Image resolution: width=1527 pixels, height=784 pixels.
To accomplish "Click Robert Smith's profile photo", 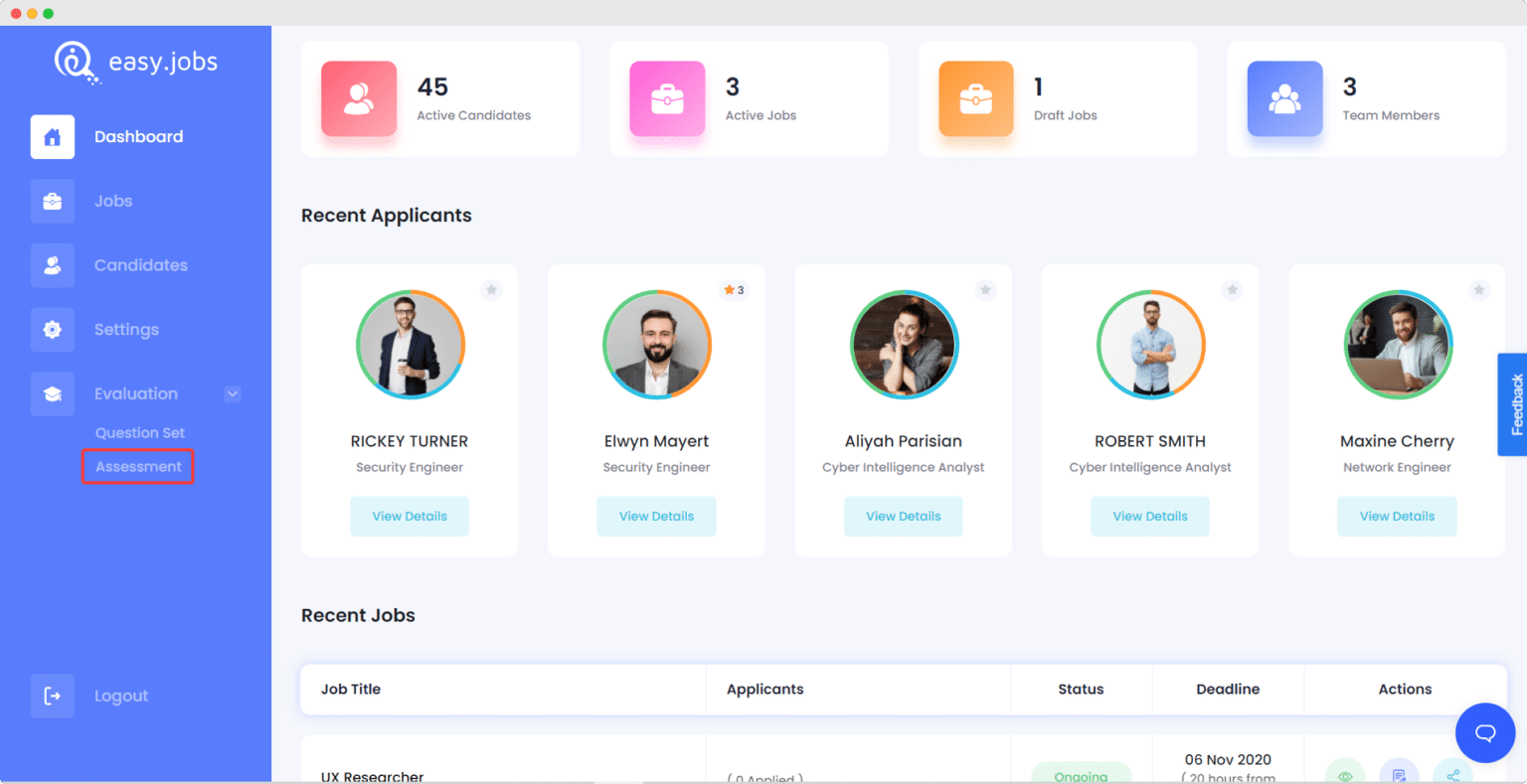I will click(x=1150, y=345).
